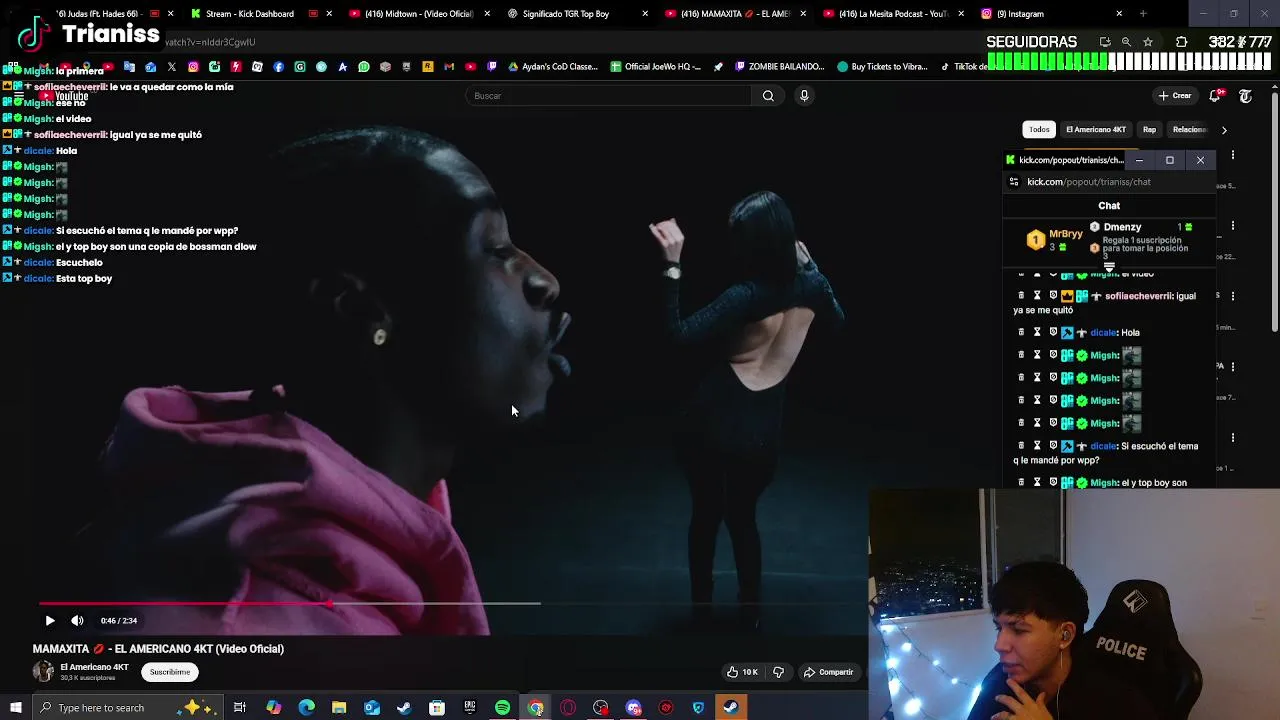Switch to La Mesita Podcast tab
This screenshot has width=1280, height=720.
tap(893, 14)
